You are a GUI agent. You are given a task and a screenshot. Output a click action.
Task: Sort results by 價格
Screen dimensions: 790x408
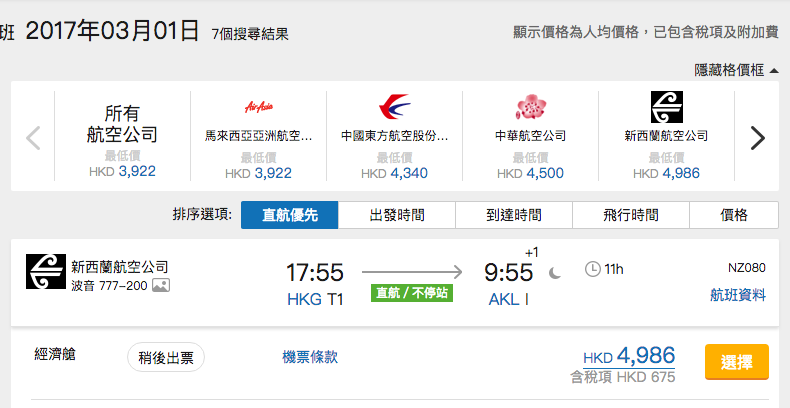tap(734, 215)
